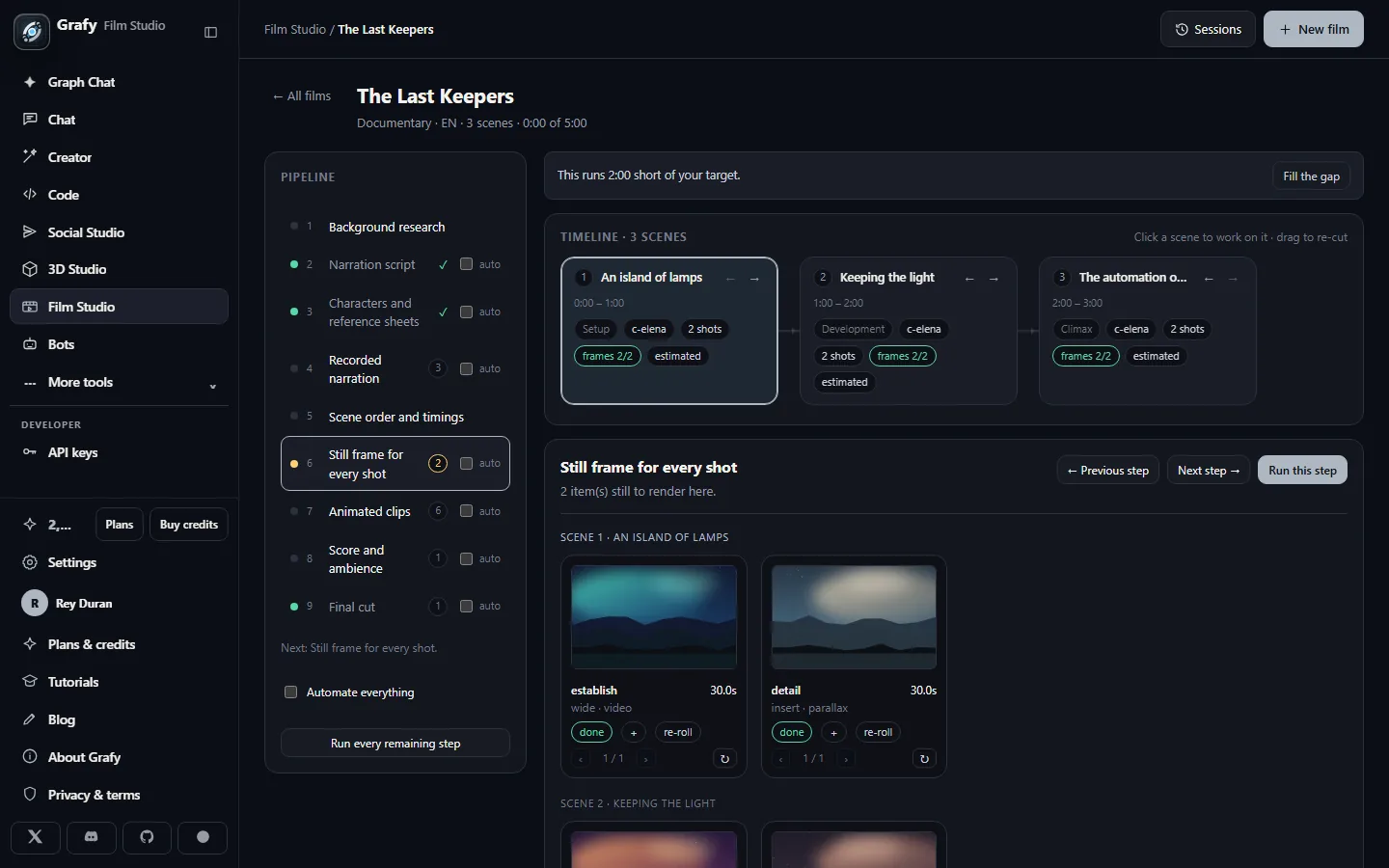Click the refresh icon on establish shot
The width and height of the screenshot is (1389, 868).
tap(724, 759)
